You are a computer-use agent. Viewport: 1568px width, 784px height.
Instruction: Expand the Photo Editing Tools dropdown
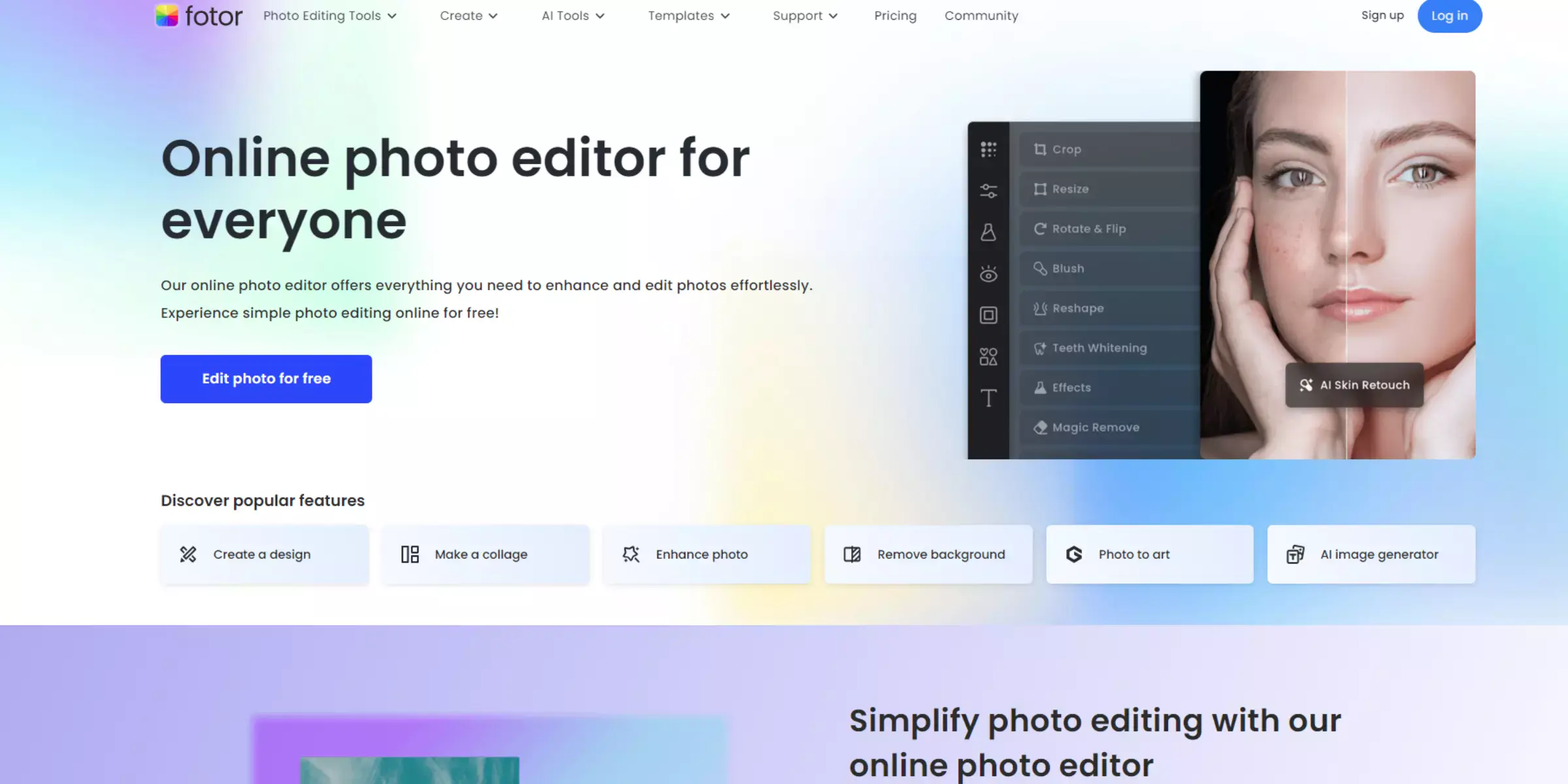pos(330,15)
